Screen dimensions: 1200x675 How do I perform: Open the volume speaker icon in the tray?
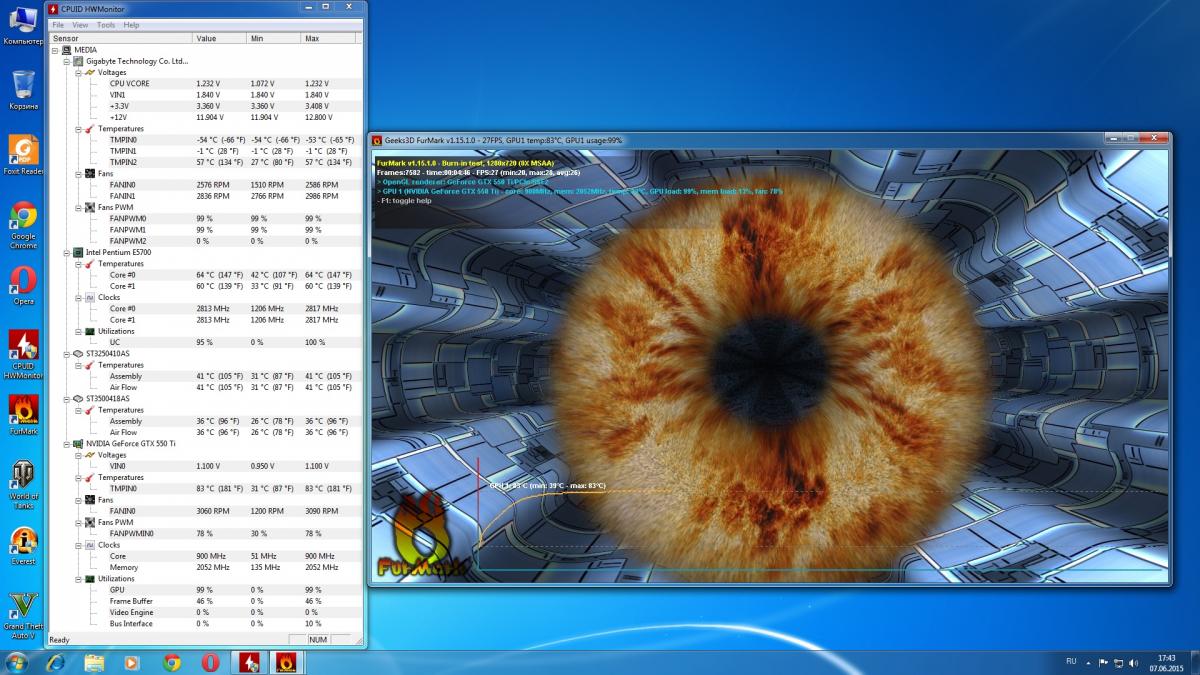pyautogui.click(x=1133, y=663)
